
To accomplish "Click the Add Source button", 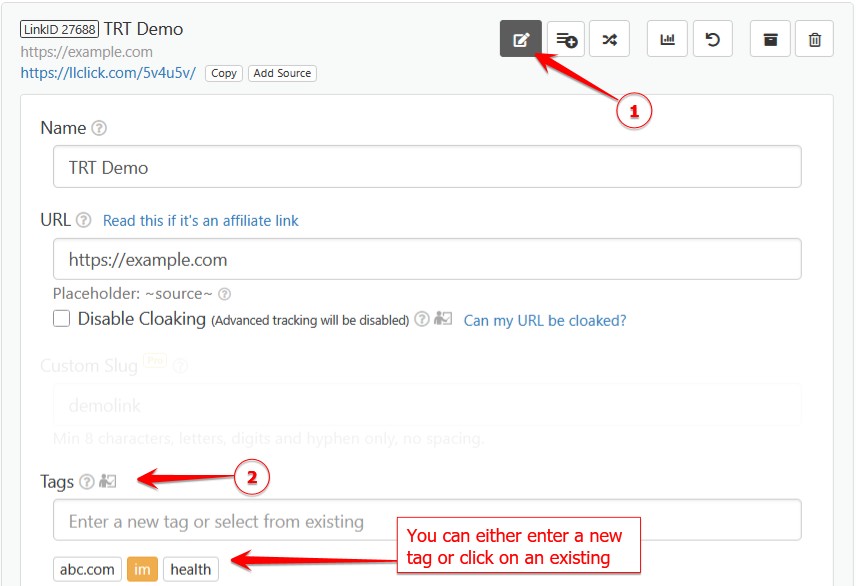I will click(283, 73).
